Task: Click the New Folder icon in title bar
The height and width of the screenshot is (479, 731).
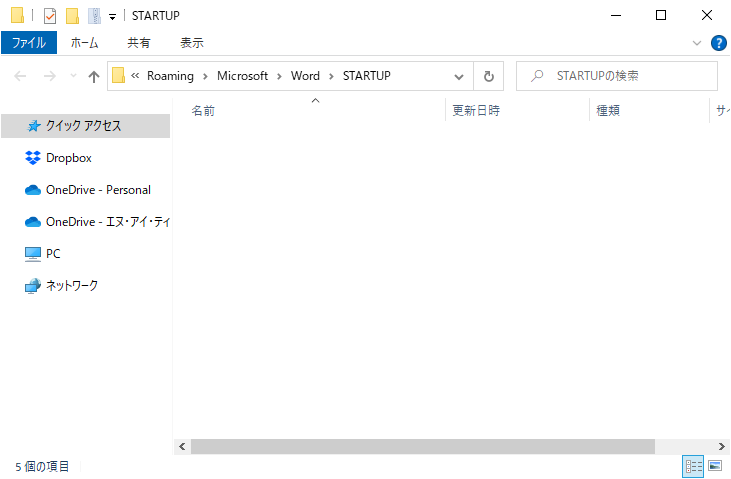Action: [x=72, y=16]
